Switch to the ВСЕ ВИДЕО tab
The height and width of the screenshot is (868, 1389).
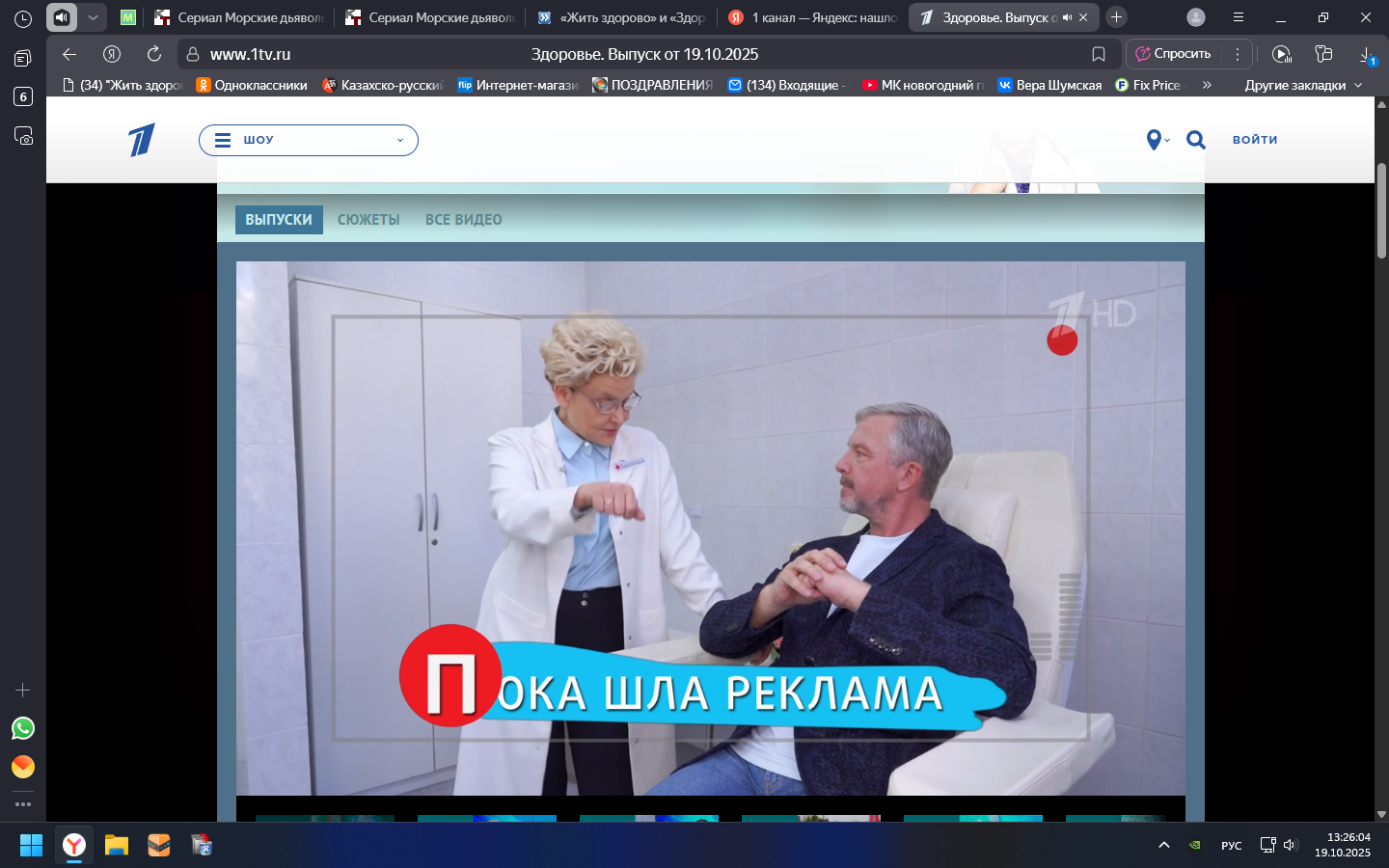[x=463, y=220]
